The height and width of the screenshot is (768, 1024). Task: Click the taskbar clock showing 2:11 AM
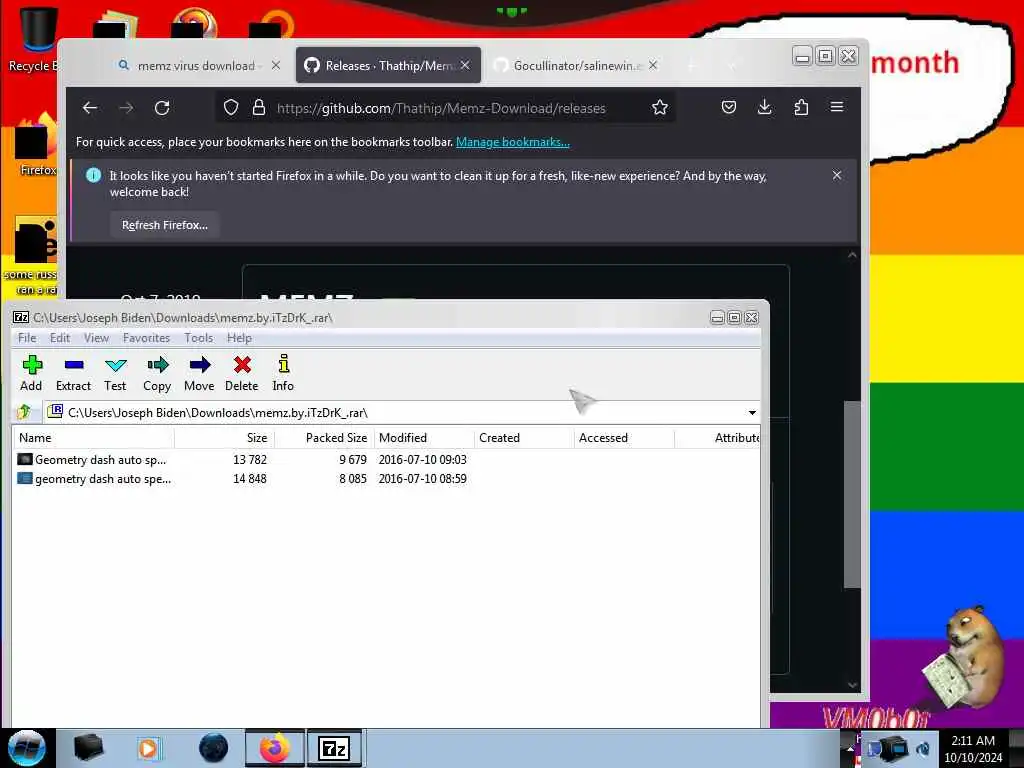point(973,748)
